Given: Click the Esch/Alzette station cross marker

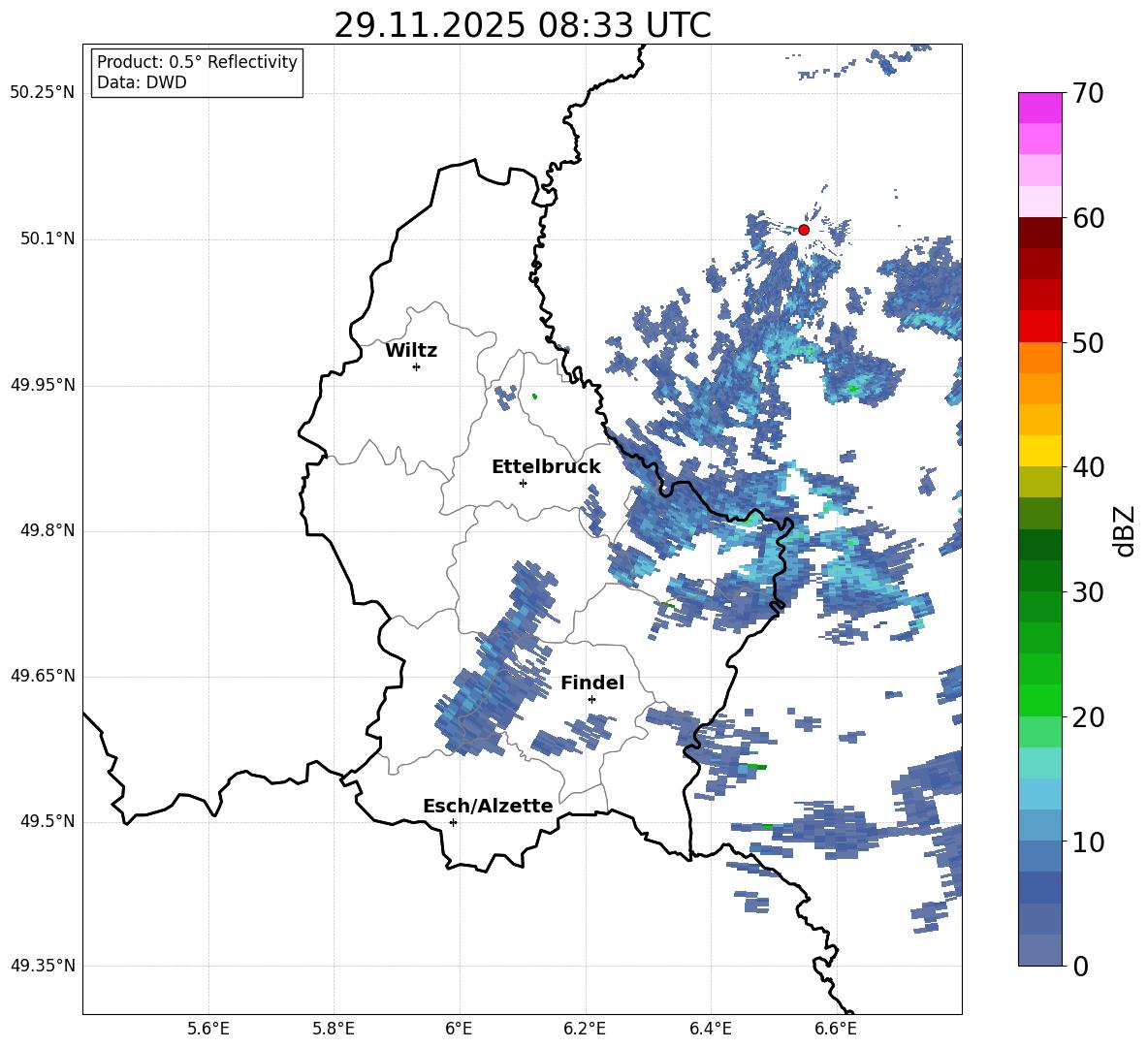Looking at the screenshot, I should pyautogui.click(x=453, y=822).
